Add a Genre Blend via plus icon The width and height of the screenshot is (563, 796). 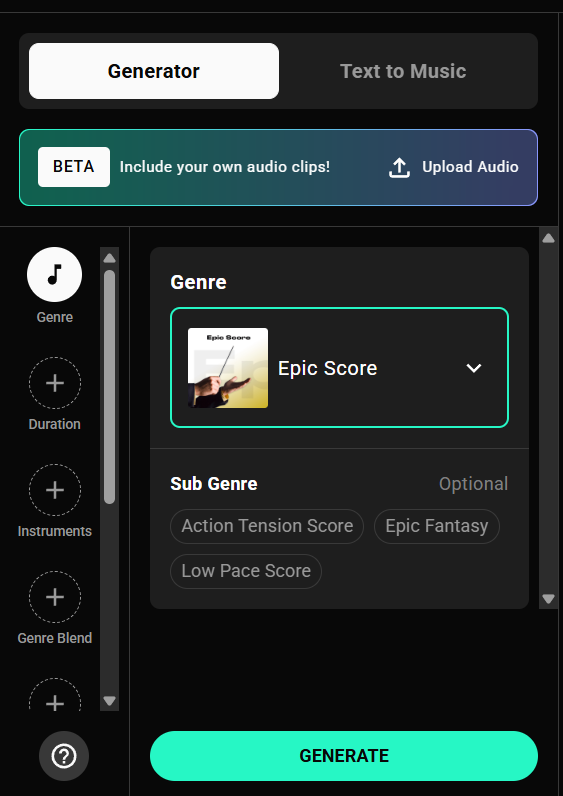[x=54, y=597]
